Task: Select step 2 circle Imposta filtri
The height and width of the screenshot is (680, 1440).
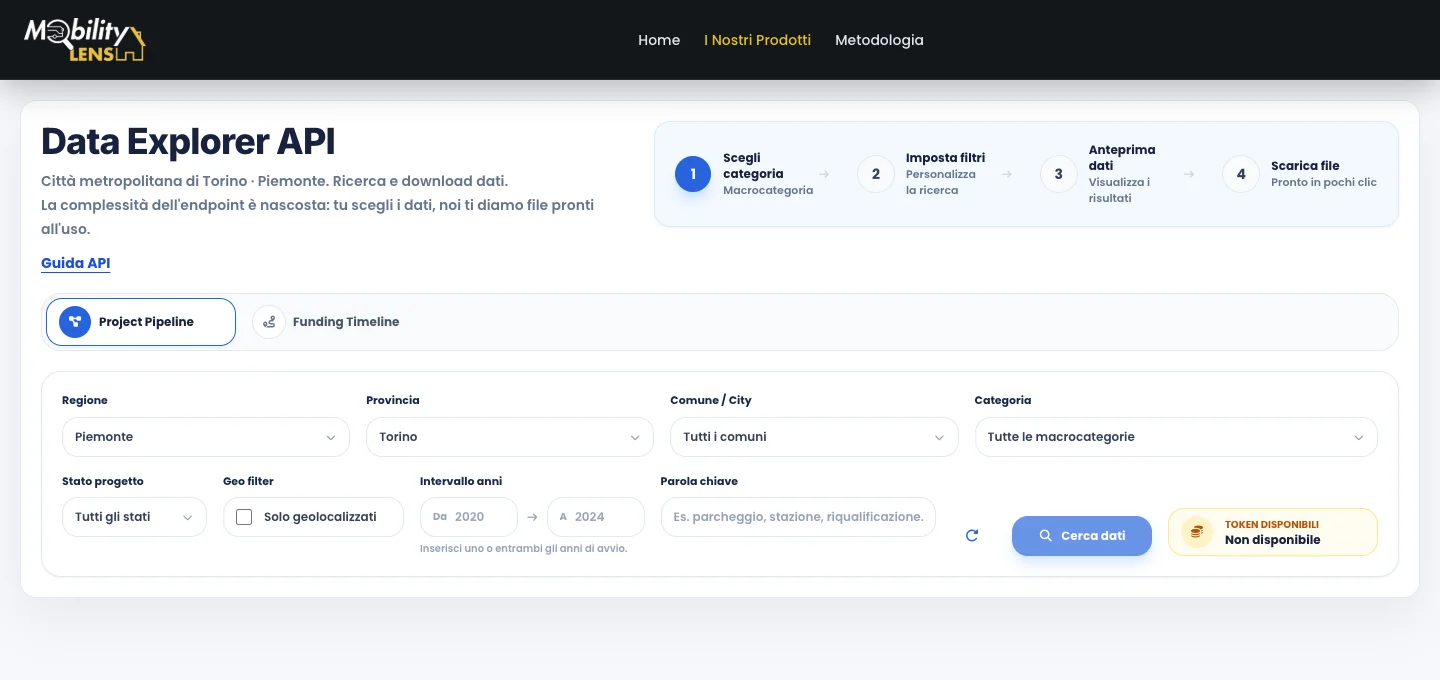Action: point(876,174)
